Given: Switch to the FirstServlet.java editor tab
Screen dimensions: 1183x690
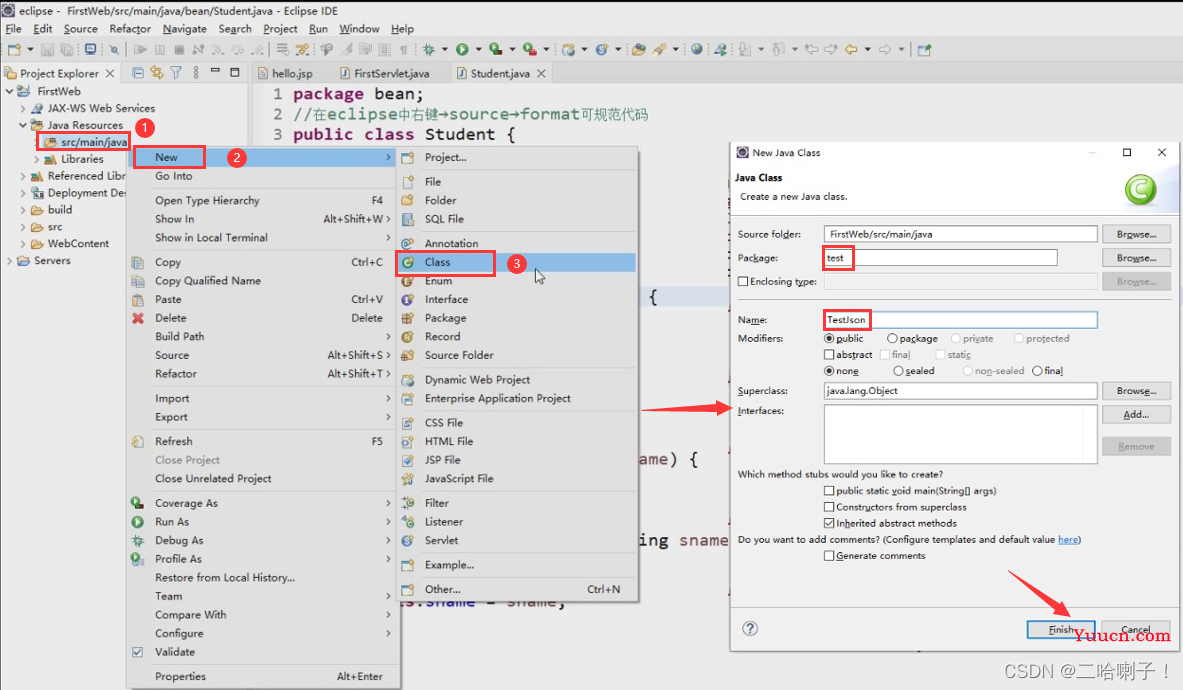Looking at the screenshot, I should coord(390,73).
